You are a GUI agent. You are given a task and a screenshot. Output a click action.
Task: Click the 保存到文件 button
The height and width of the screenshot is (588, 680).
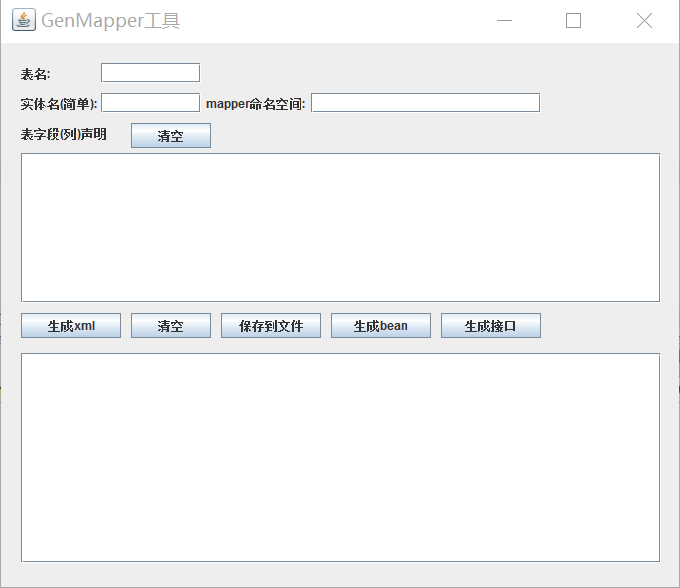pyautogui.click(x=270, y=326)
